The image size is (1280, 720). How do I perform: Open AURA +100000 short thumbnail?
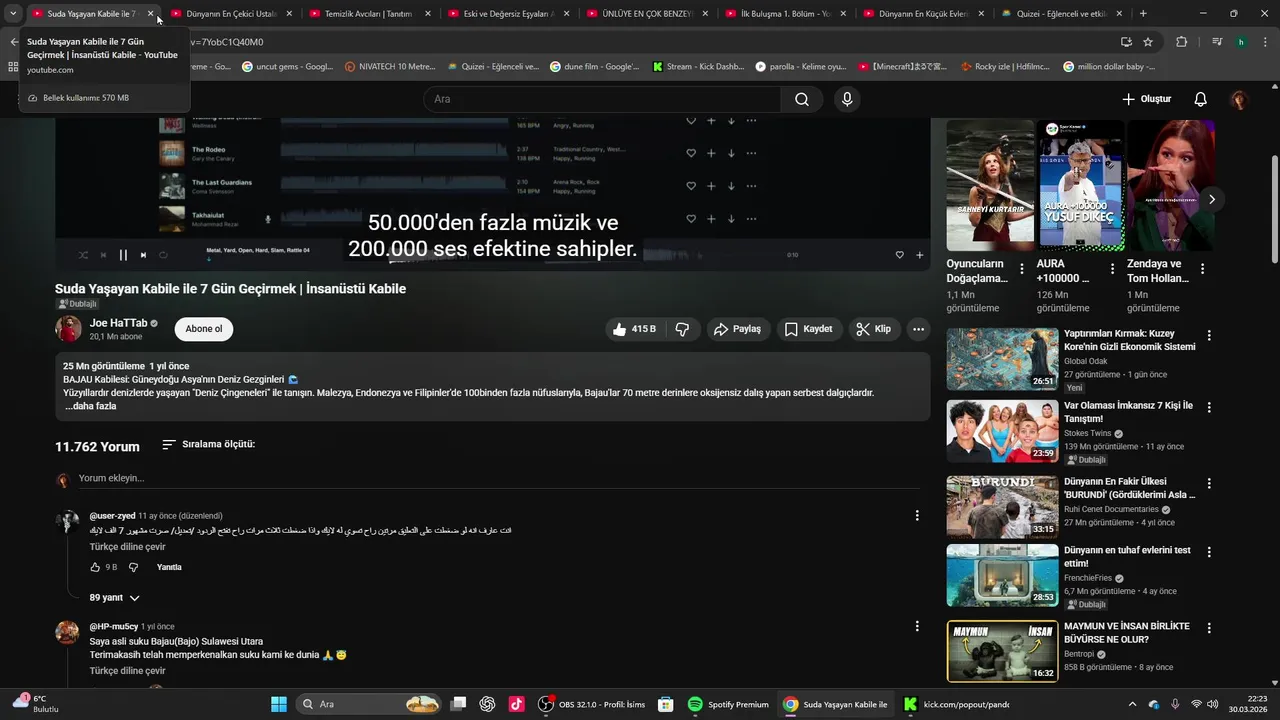(1080, 185)
